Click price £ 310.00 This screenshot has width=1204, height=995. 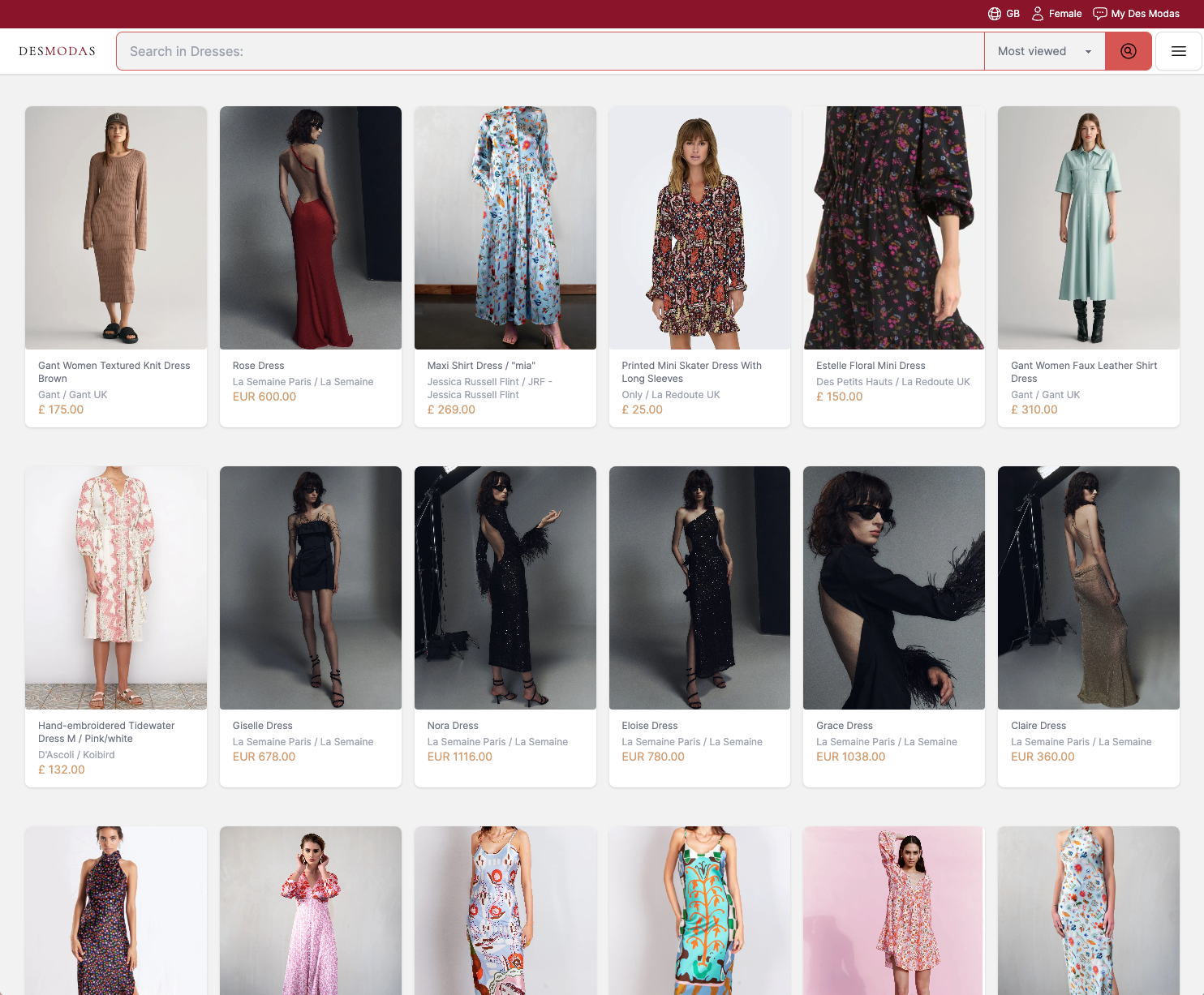pyautogui.click(x=1034, y=410)
